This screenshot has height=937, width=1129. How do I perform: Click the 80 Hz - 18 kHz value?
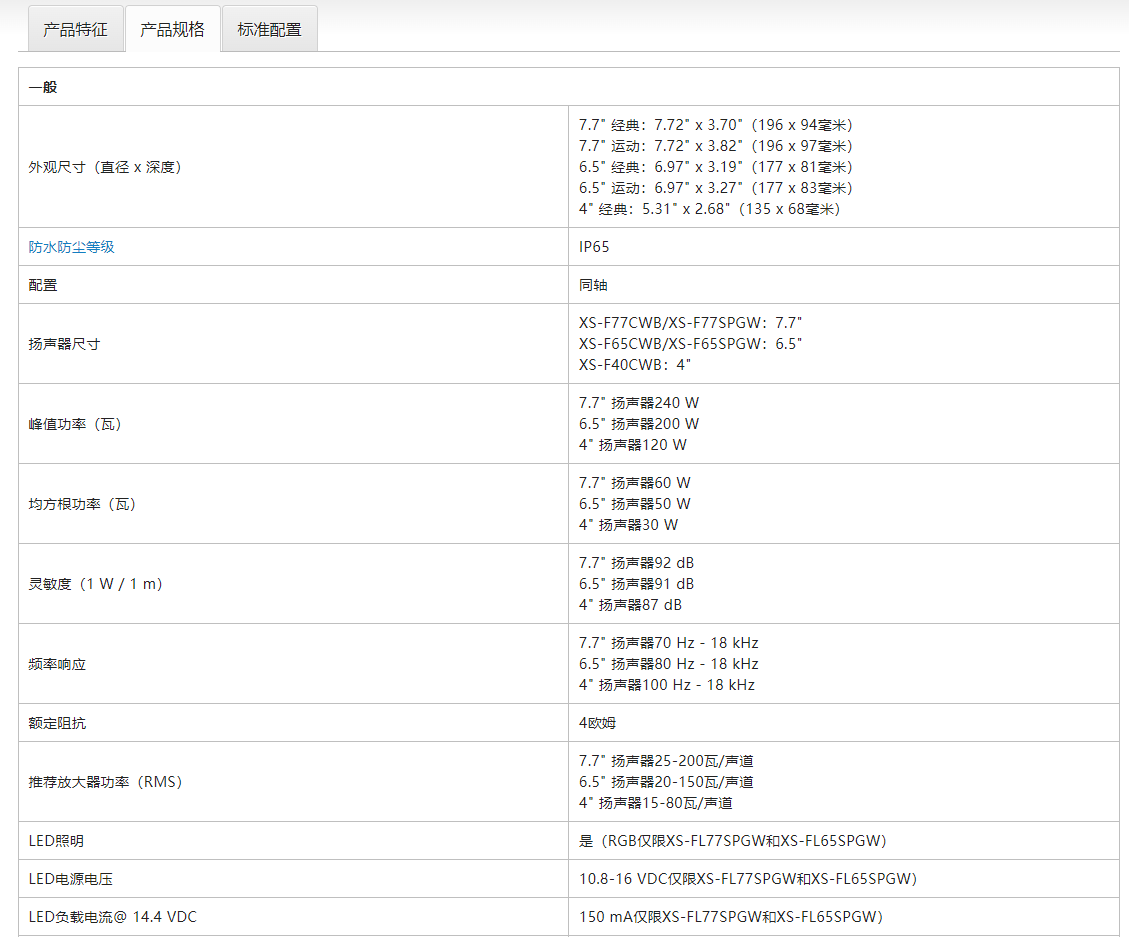pos(706,664)
